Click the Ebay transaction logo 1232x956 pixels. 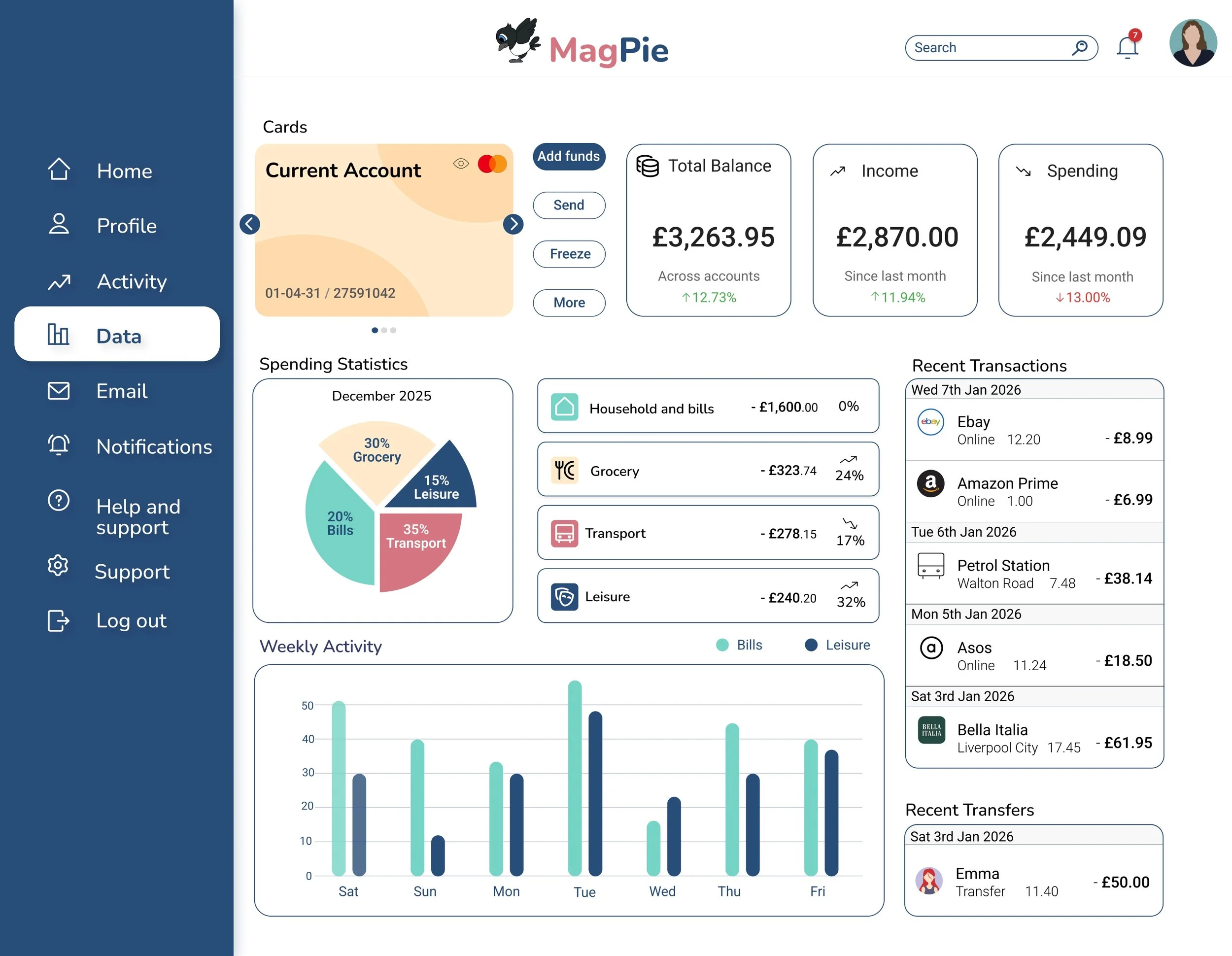tap(930, 422)
